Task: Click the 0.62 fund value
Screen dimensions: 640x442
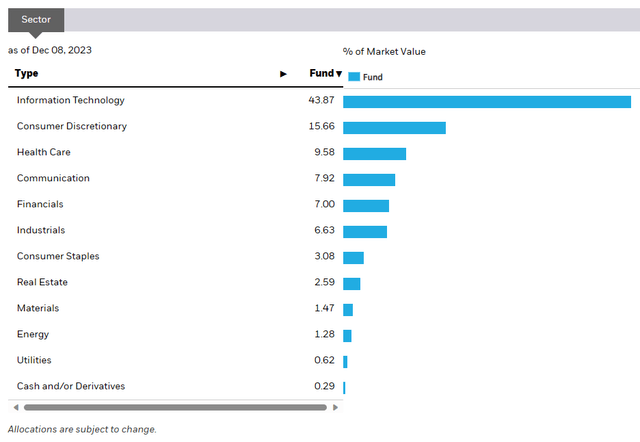Action: click(324, 360)
